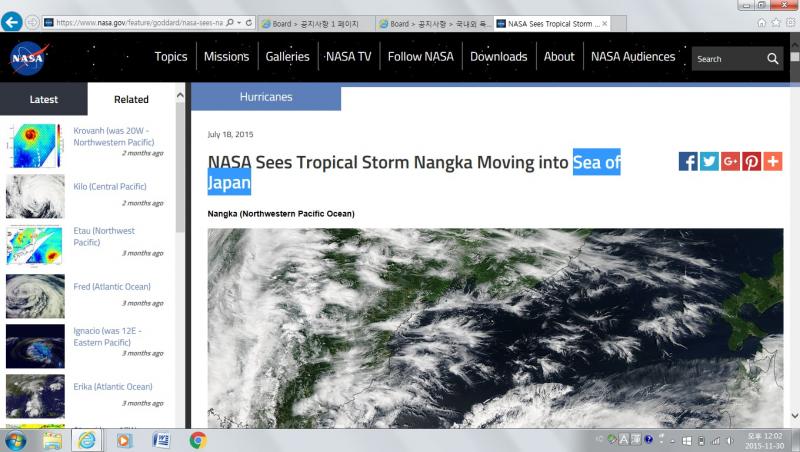Click the search magnifier in NASA header

coord(773,59)
